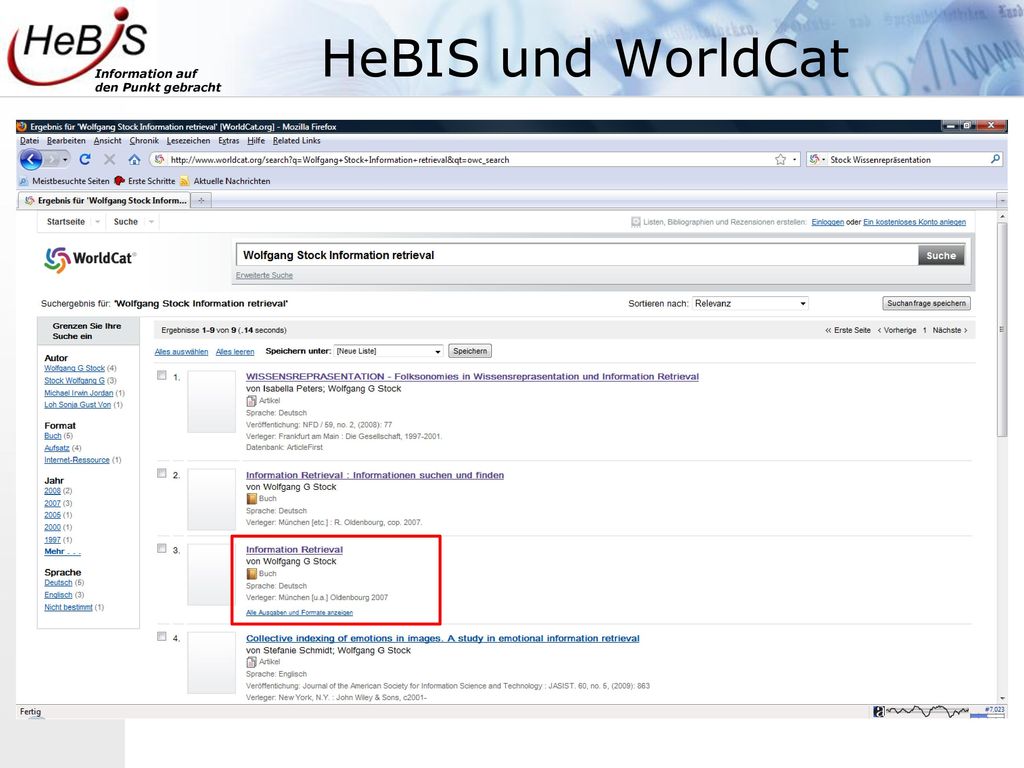This screenshot has width=1024, height=768.
Task: Open the Bearbeiten menu
Action: point(66,140)
